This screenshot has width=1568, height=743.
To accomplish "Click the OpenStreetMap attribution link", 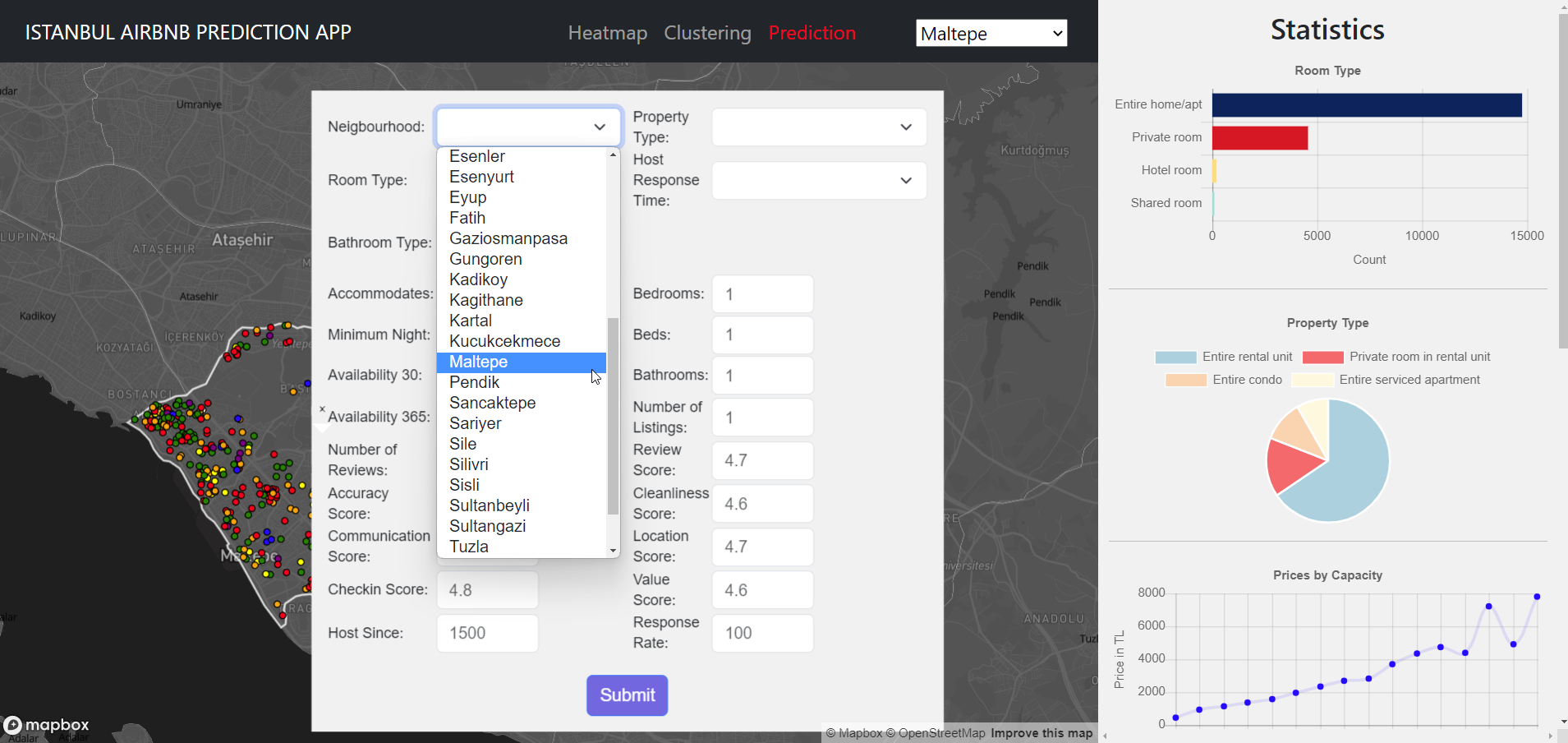I will tap(939, 732).
